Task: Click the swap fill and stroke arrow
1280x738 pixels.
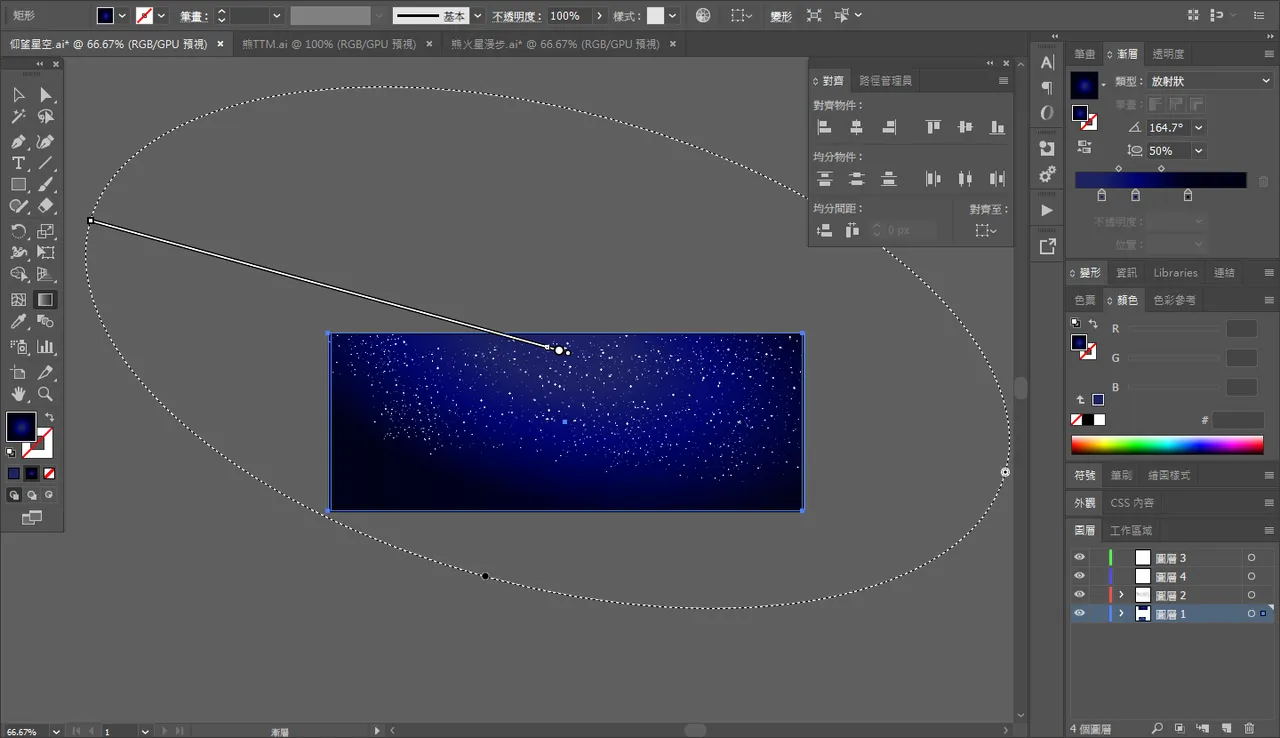Action: (x=49, y=417)
